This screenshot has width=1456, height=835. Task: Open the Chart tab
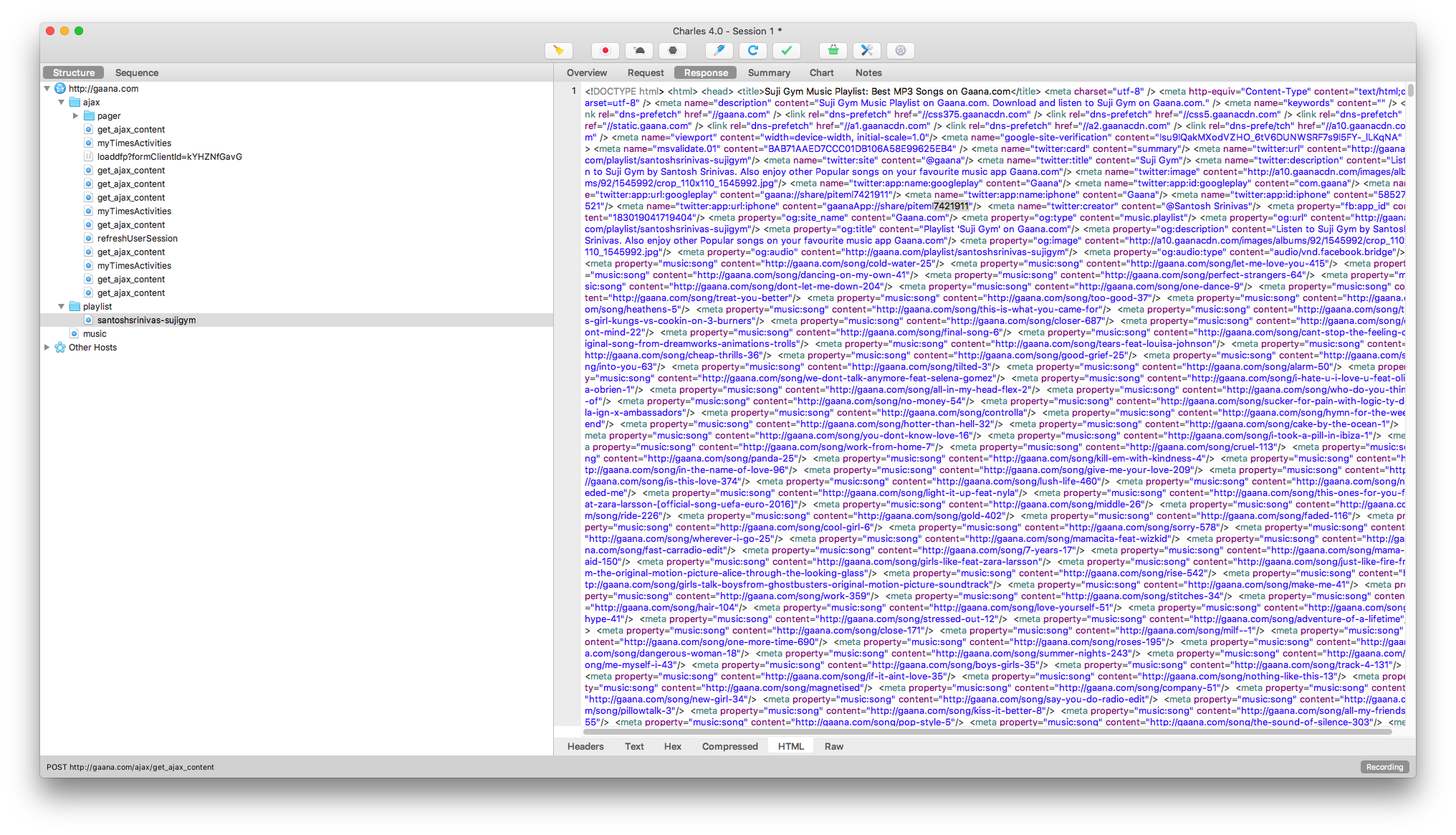click(822, 72)
